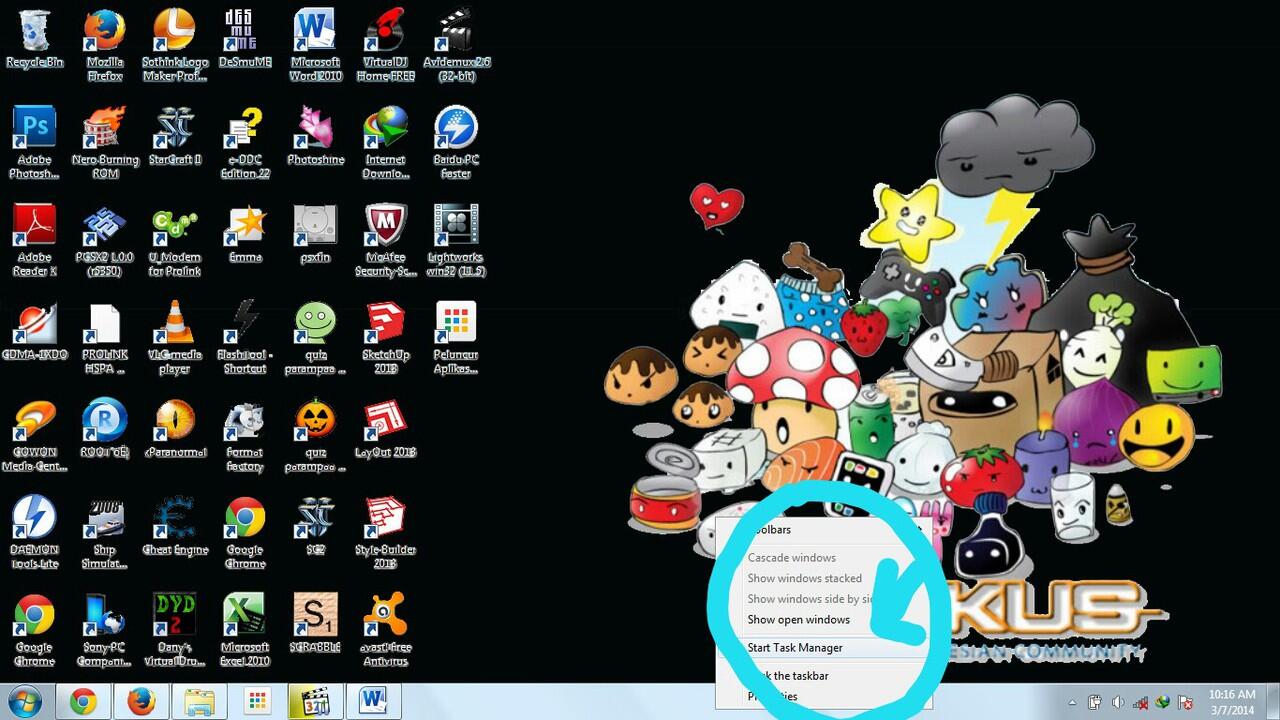Viewport: 1280px width, 720px height.
Task: Click the network signal tray icon
Action: (1141, 702)
